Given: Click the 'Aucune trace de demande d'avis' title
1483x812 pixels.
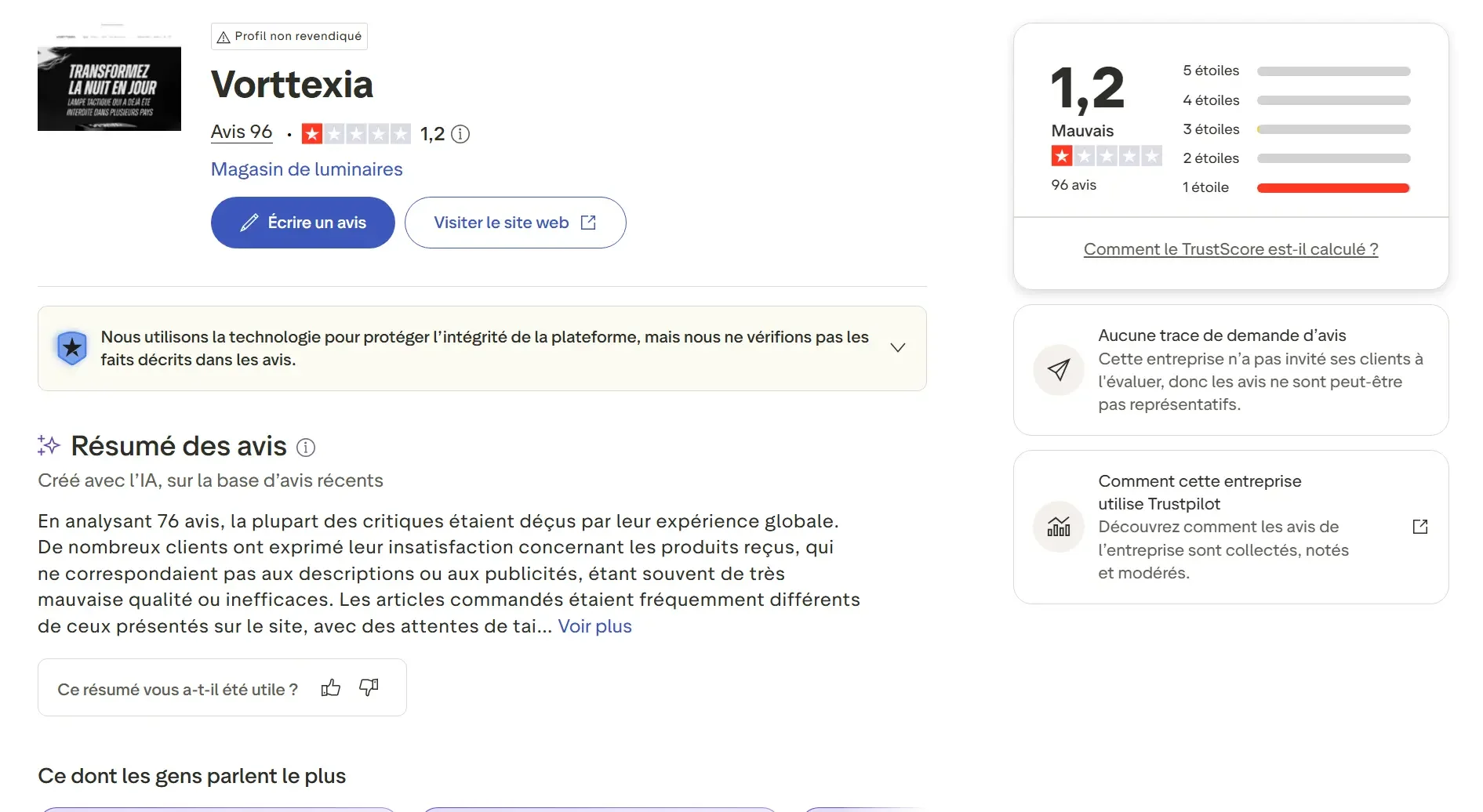Looking at the screenshot, I should pyautogui.click(x=1222, y=335).
